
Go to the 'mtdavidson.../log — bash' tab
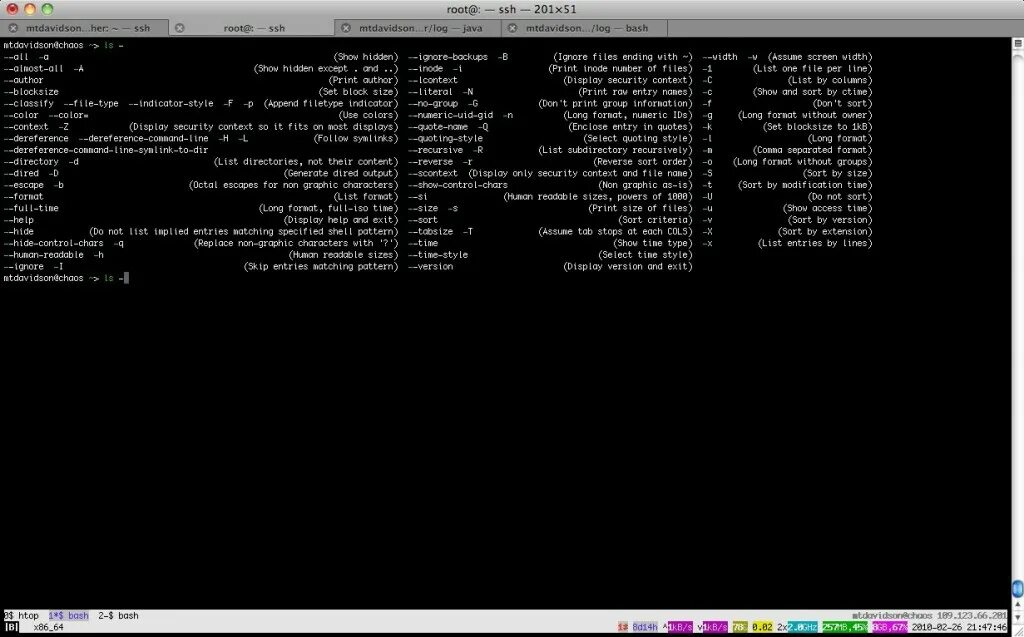point(586,28)
